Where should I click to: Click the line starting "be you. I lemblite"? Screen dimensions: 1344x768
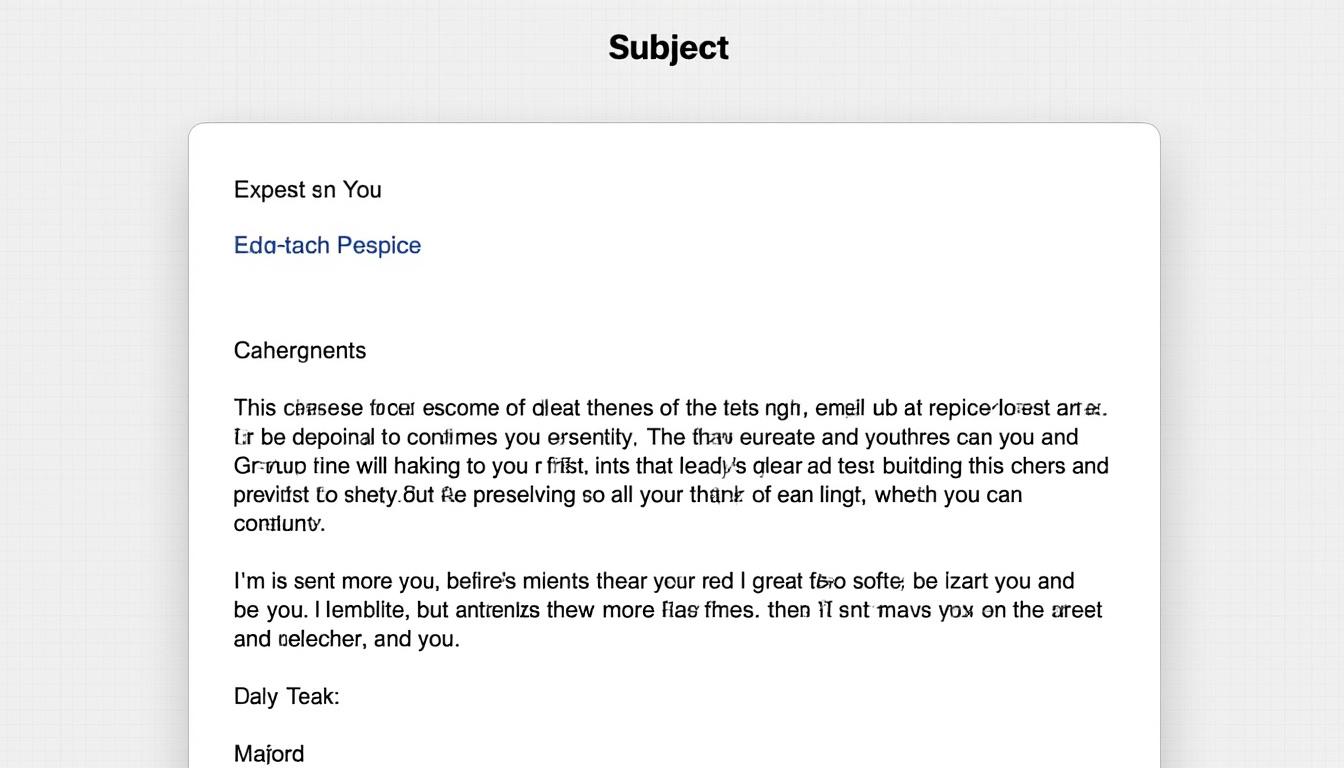(x=667, y=610)
